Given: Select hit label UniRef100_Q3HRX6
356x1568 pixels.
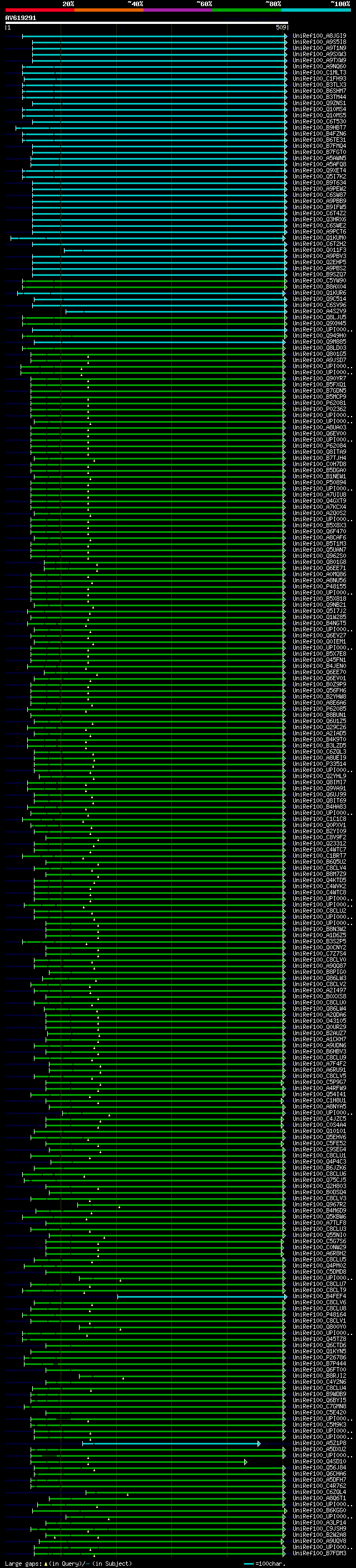Looking at the screenshot, I should [x=319, y=219].
